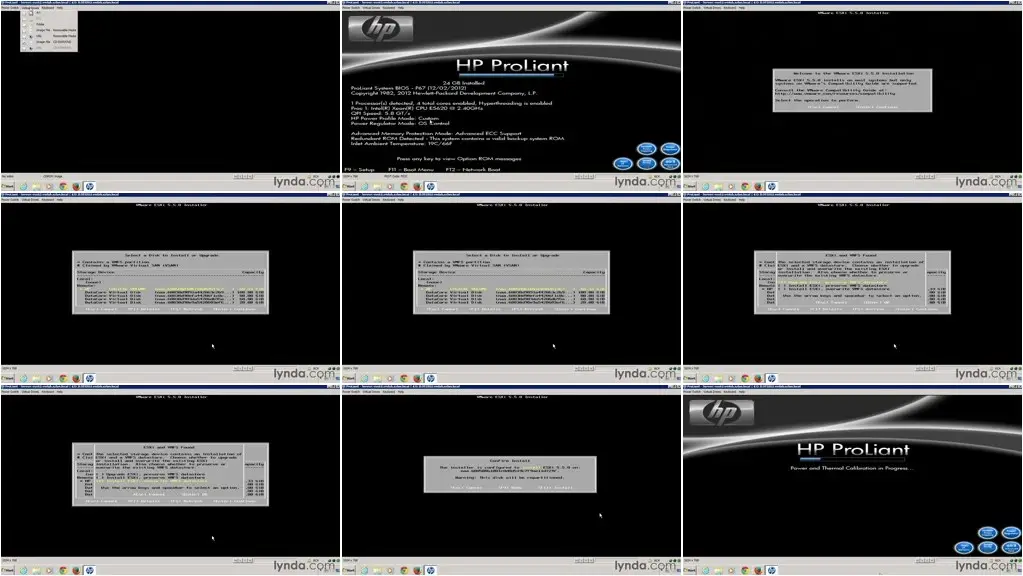This screenshot has width=1023, height=576.
Task: Open Firefox in the ESXi welcome dialog frame
Action: [x=758, y=187]
